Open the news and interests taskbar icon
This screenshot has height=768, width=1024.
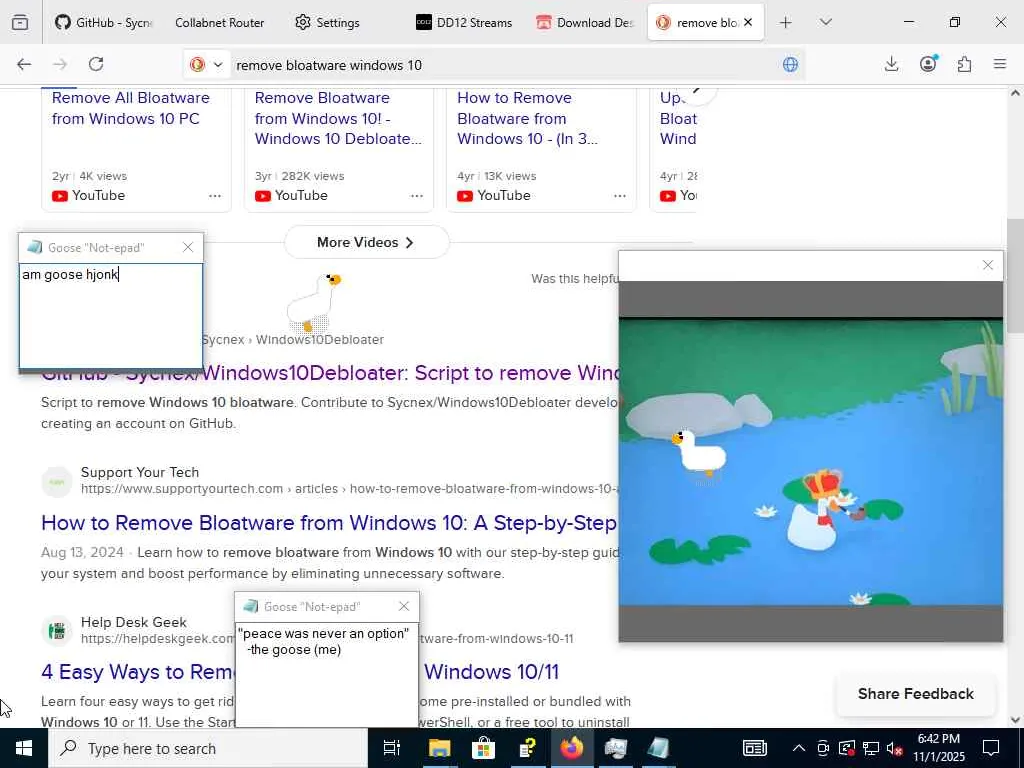(754, 748)
